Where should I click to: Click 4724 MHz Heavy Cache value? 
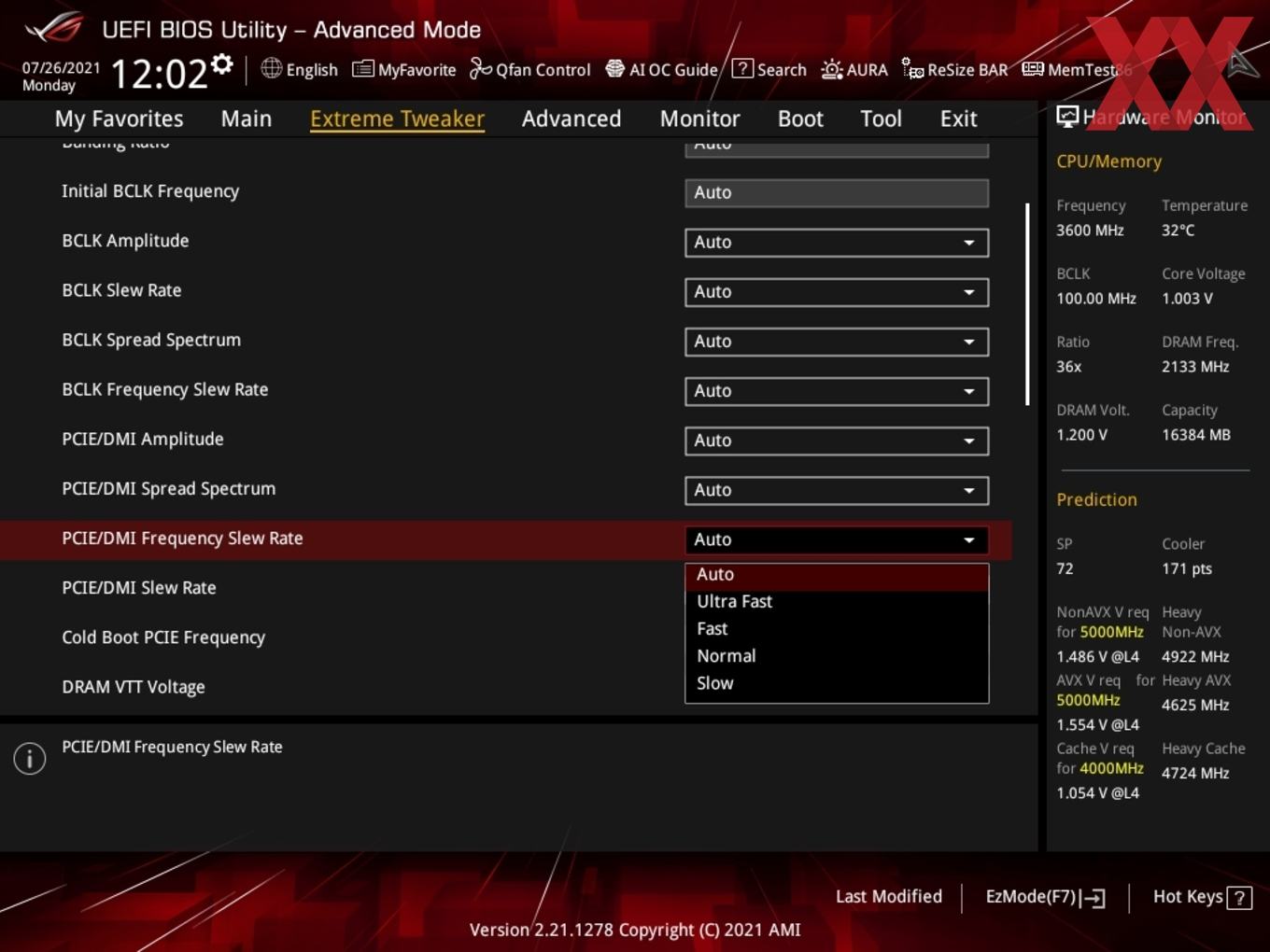(x=1195, y=774)
